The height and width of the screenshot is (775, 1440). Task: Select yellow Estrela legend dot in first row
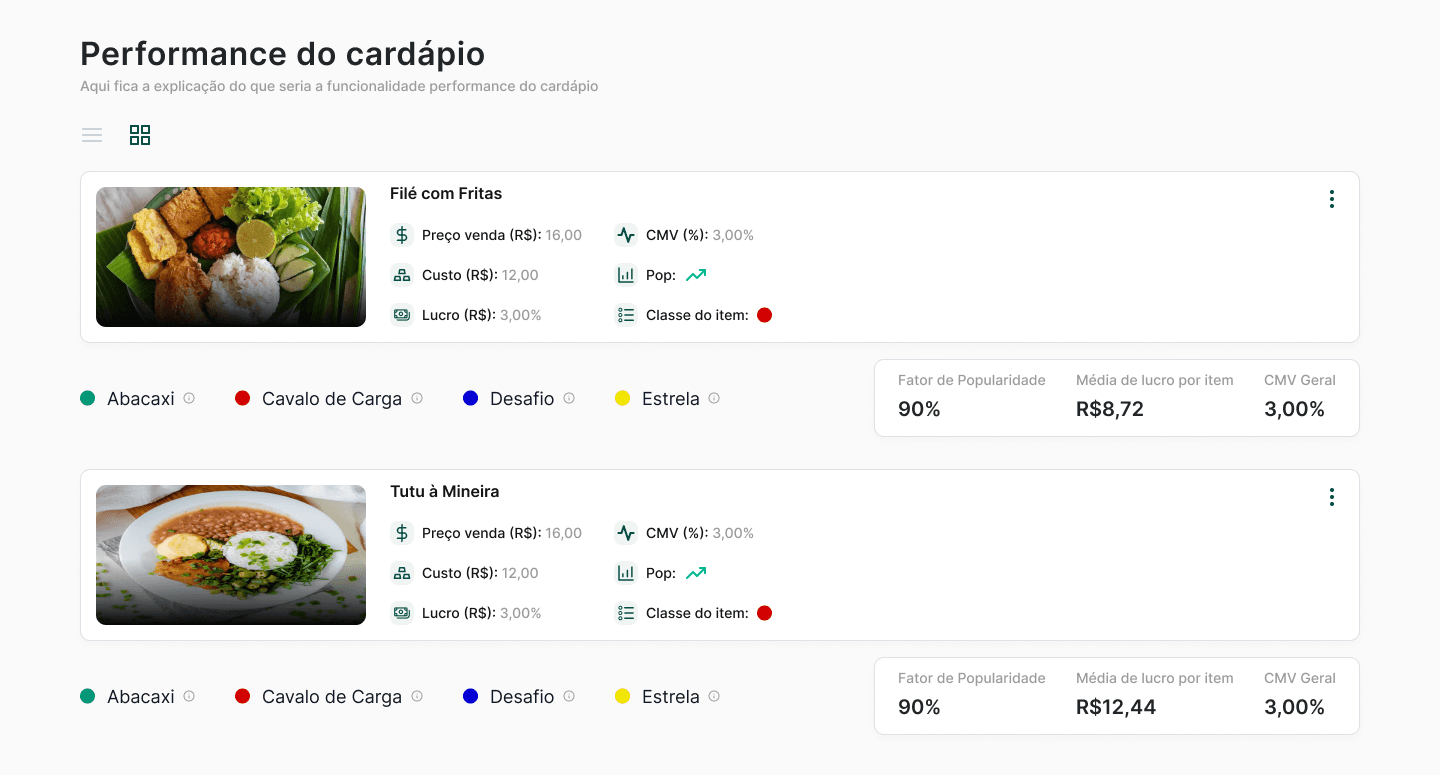(x=622, y=398)
